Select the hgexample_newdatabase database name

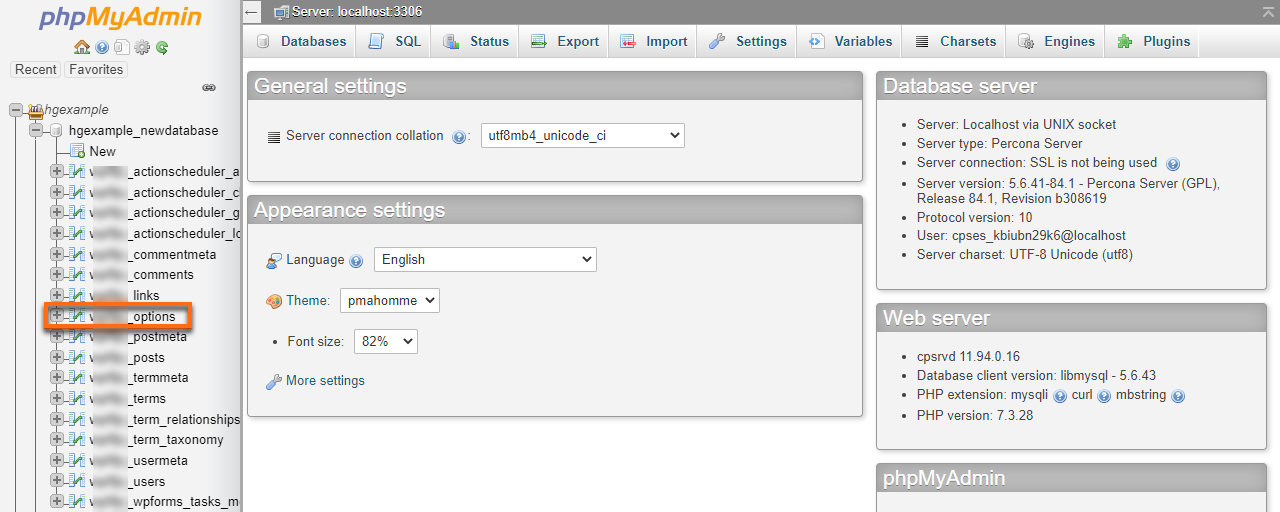point(143,130)
